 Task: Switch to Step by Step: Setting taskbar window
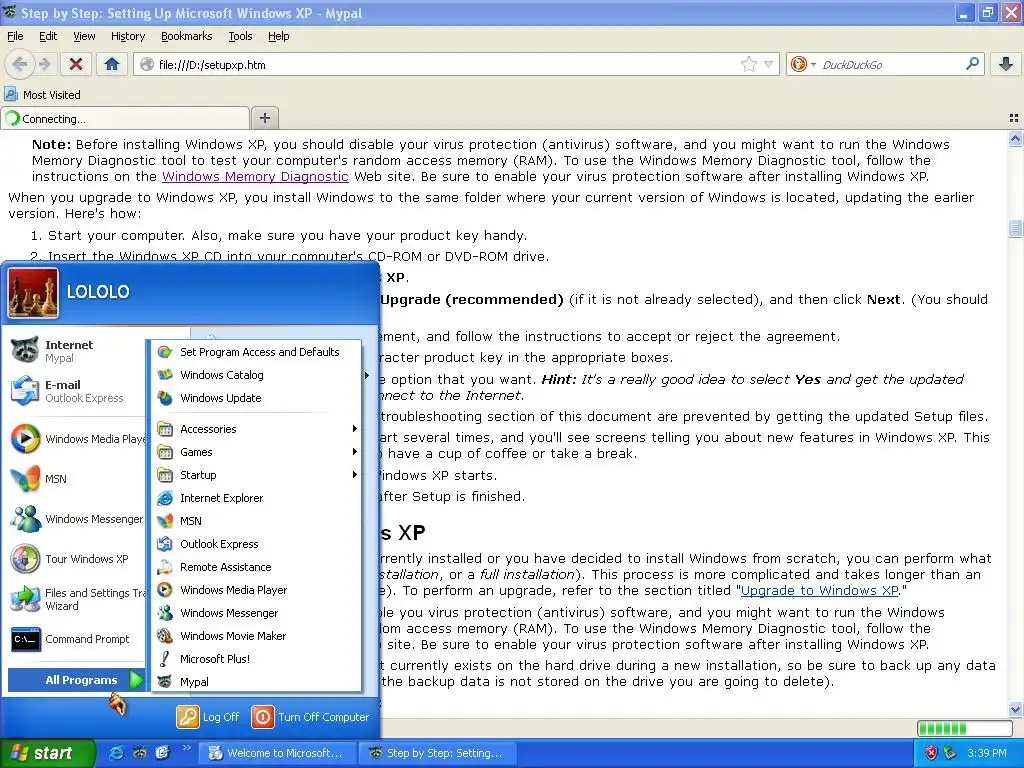tap(438, 753)
